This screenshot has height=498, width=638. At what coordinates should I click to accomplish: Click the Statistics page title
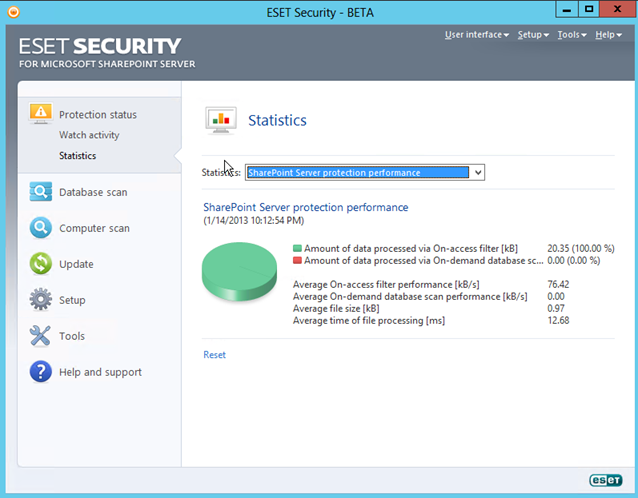tap(277, 120)
